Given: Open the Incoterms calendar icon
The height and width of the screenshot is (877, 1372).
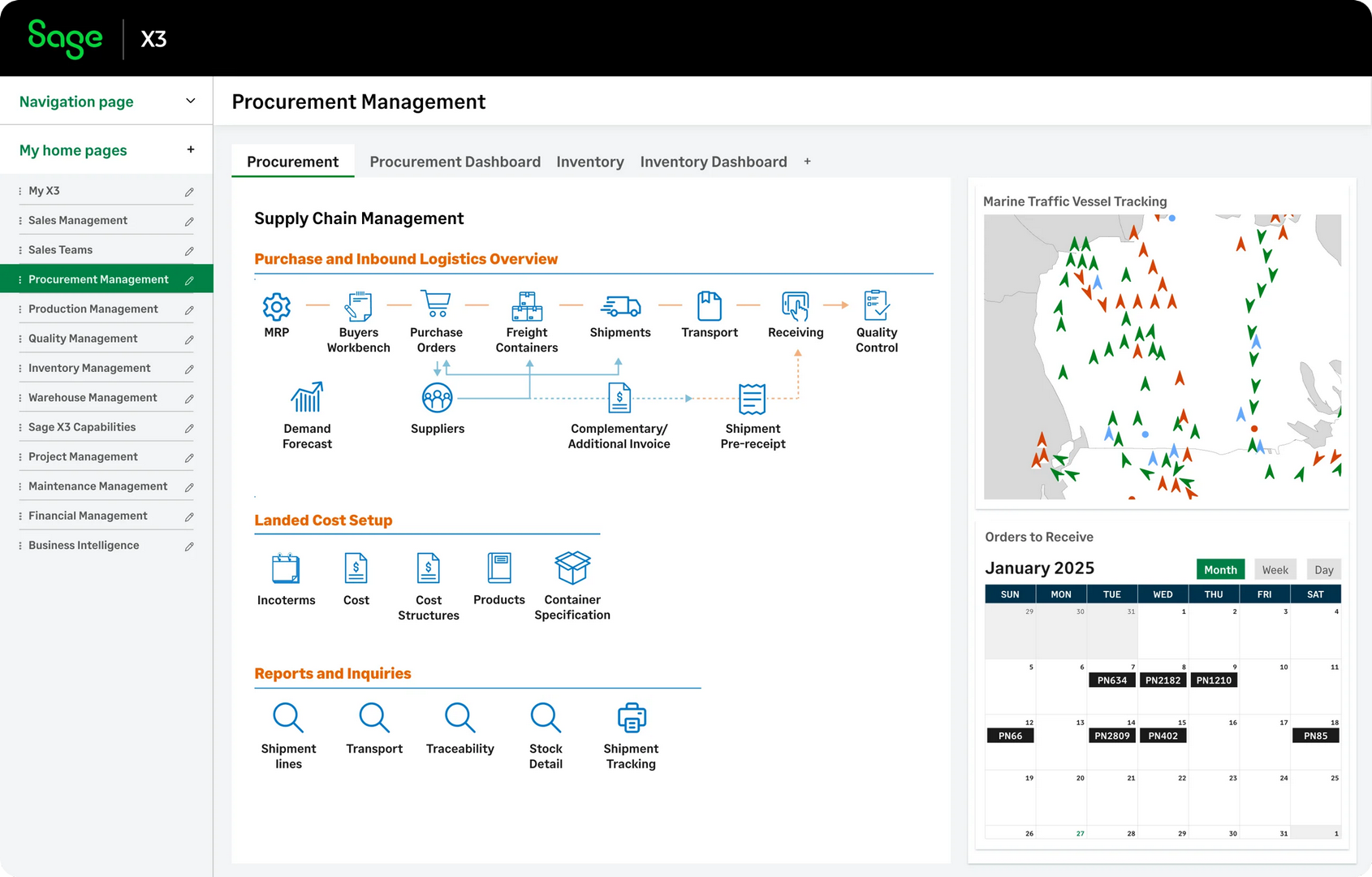Looking at the screenshot, I should [x=286, y=568].
